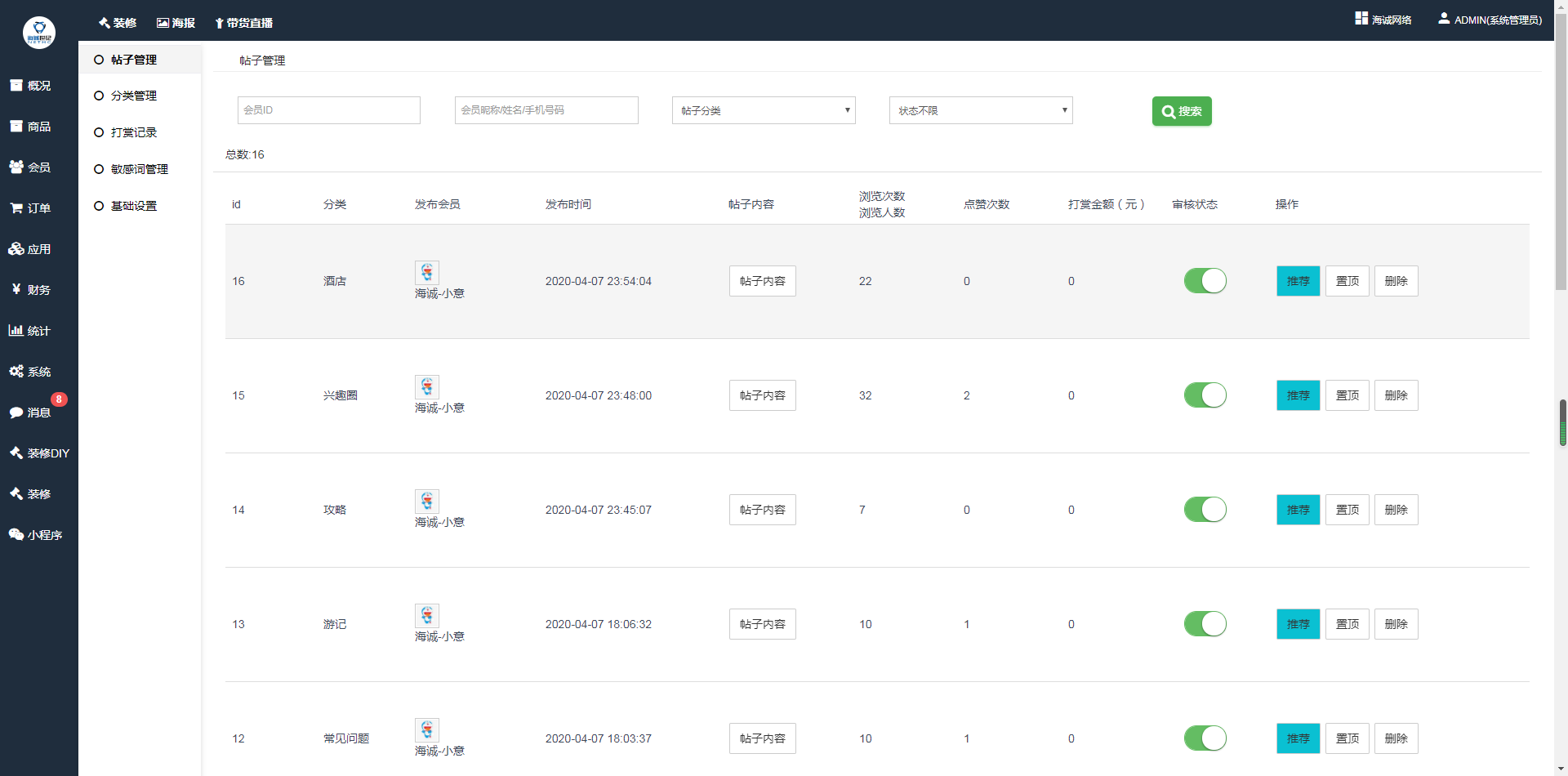Open the 装修 top menu
This screenshot has height=776, width=1568.
tap(118, 23)
